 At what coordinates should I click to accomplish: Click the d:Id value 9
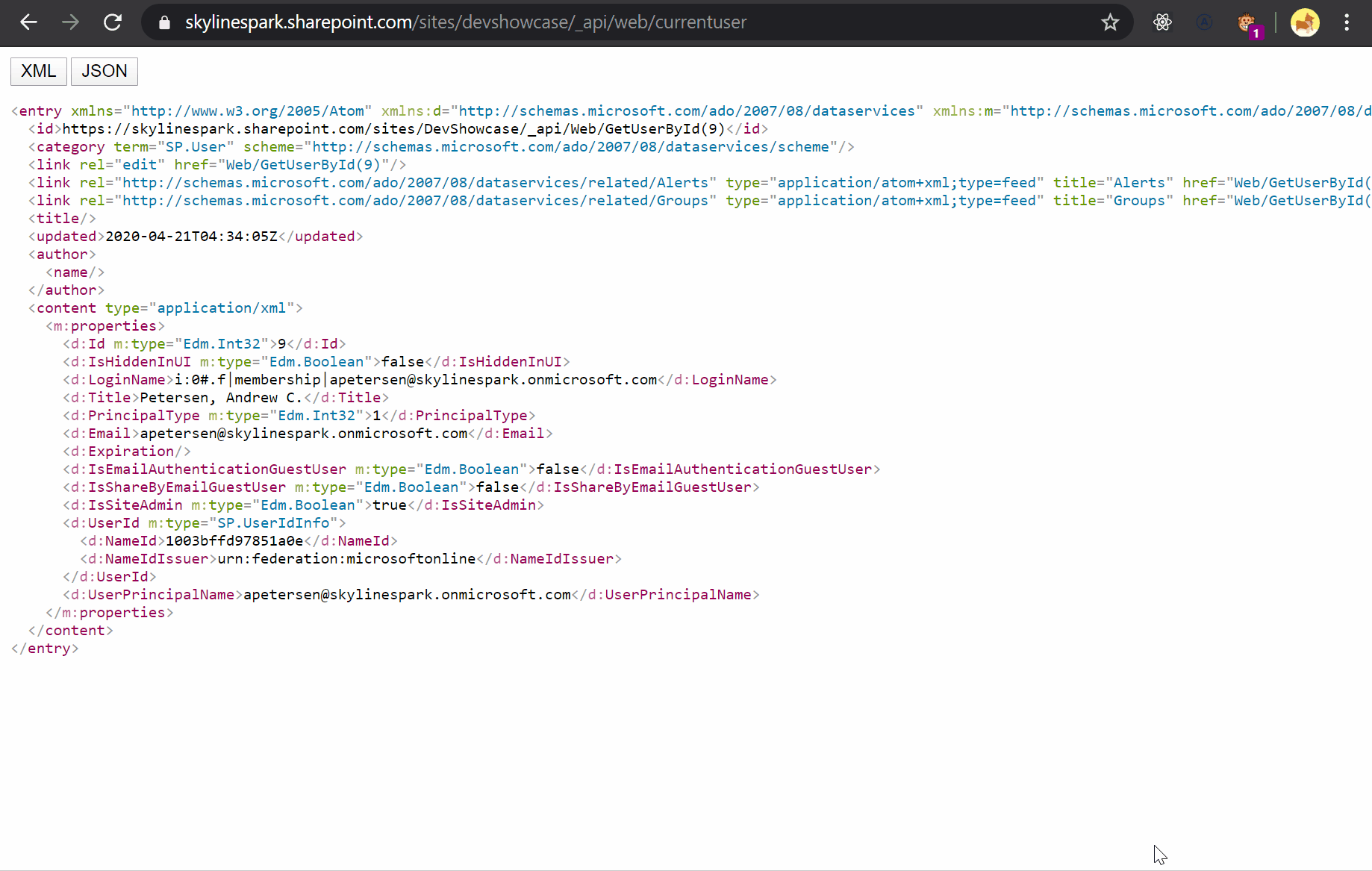pos(281,344)
